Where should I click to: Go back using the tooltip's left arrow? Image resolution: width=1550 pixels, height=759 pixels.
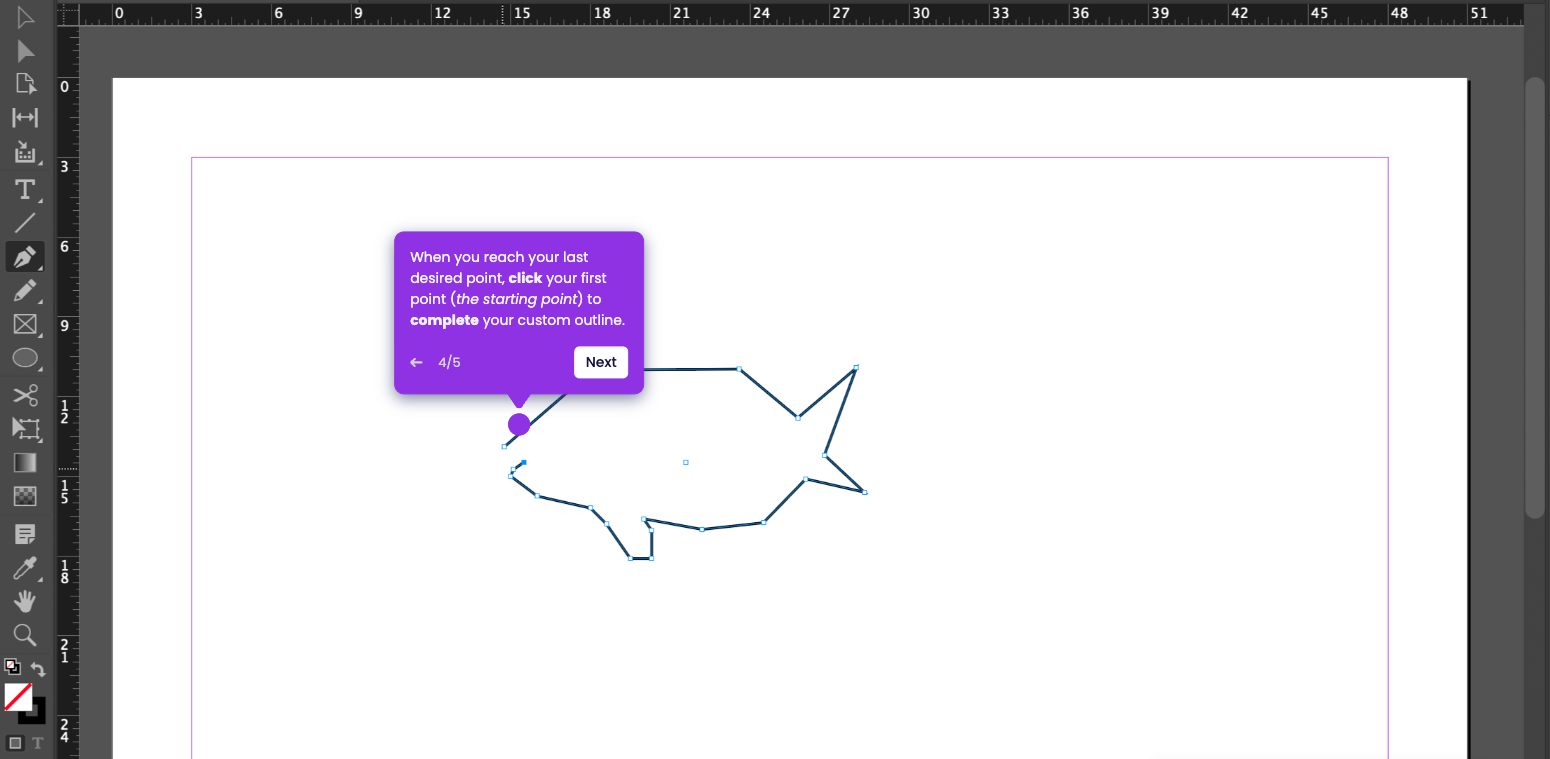tap(417, 362)
